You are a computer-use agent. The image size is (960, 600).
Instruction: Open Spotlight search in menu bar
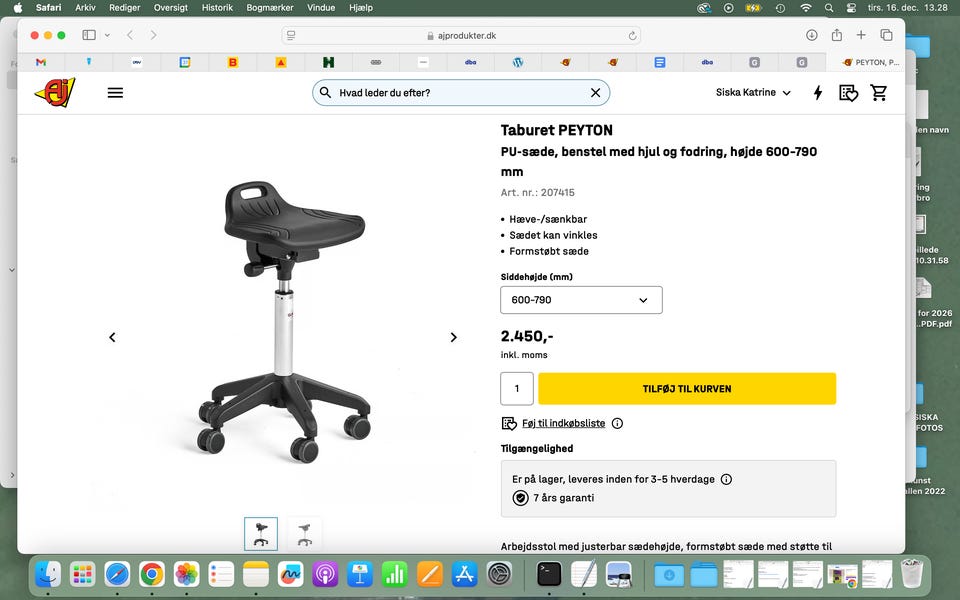(x=829, y=8)
